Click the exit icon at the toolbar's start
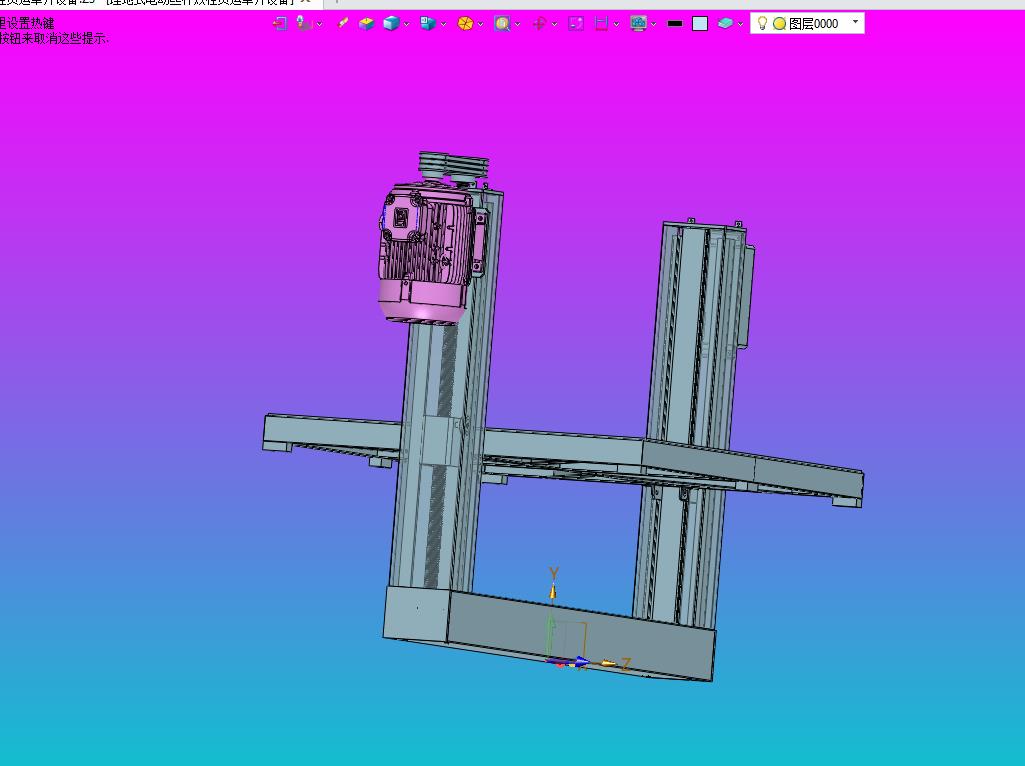The width and height of the screenshot is (1025, 766). point(280,24)
